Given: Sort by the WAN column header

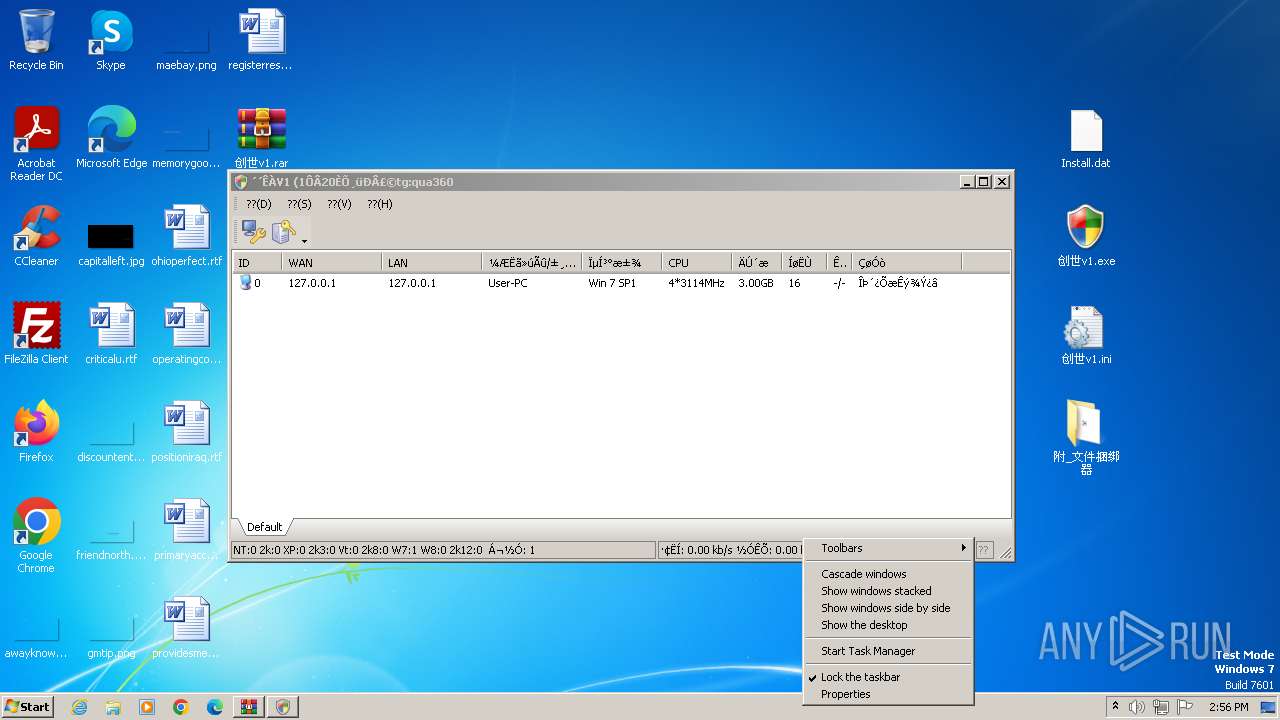Looking at the screenshot, I should [x=331, y=263].
